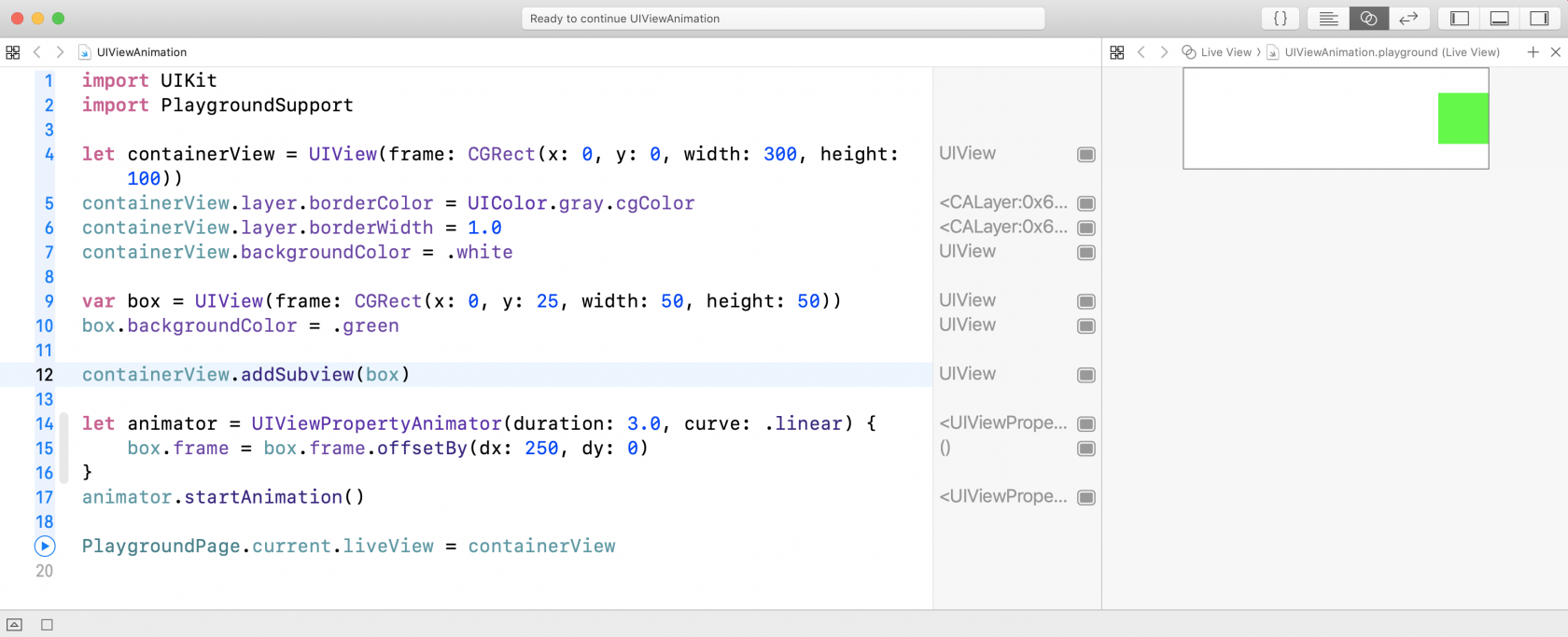Fold the animator closure using code ribbon

pyautogui.click(x=63, y=448)
